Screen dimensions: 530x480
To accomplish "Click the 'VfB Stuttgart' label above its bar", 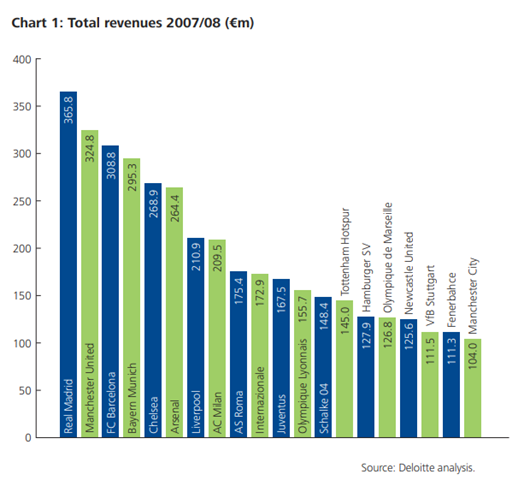I will click(x=430, y=296).
